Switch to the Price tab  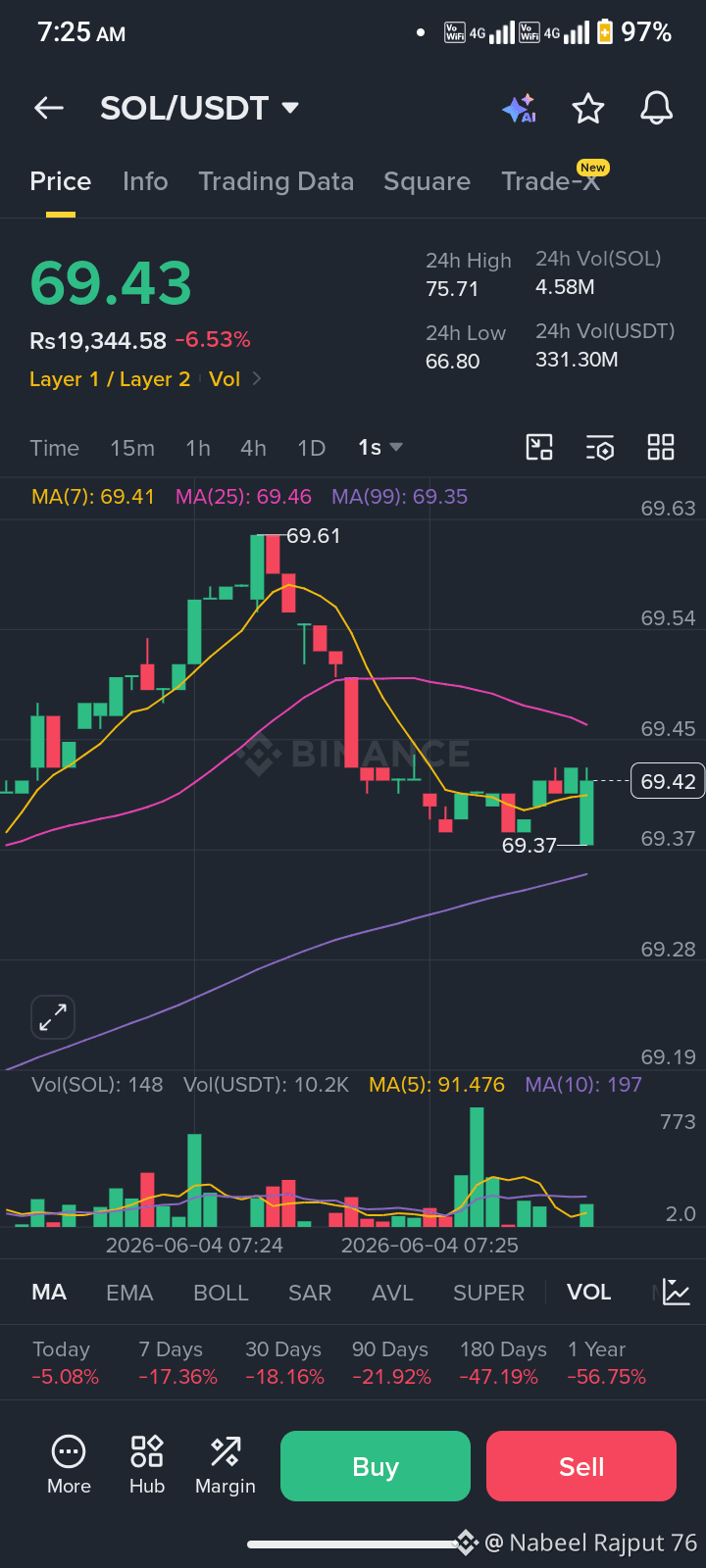(61, 181)
